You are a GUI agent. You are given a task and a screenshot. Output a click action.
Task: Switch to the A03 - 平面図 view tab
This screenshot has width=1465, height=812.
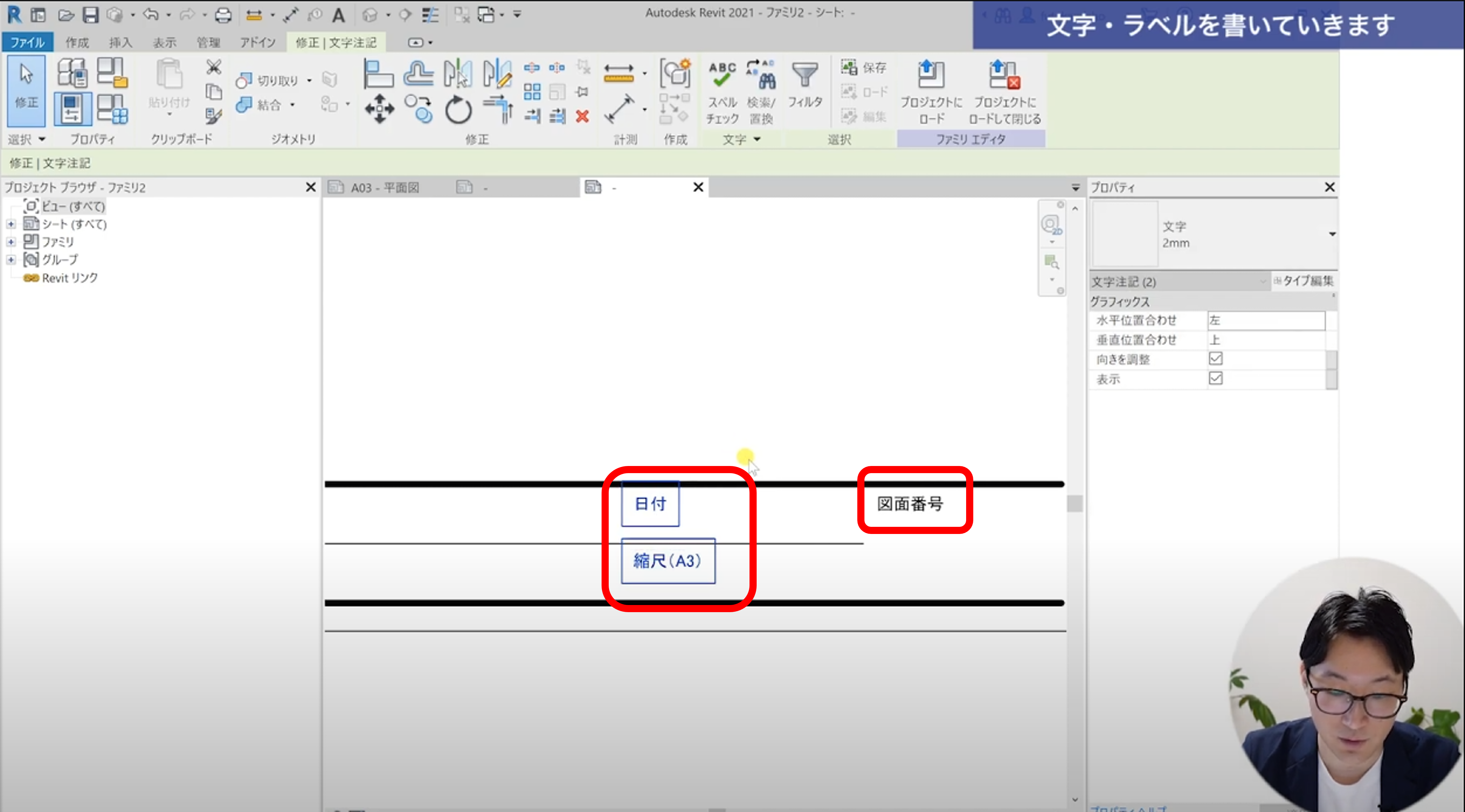click(x=385, y=188)
